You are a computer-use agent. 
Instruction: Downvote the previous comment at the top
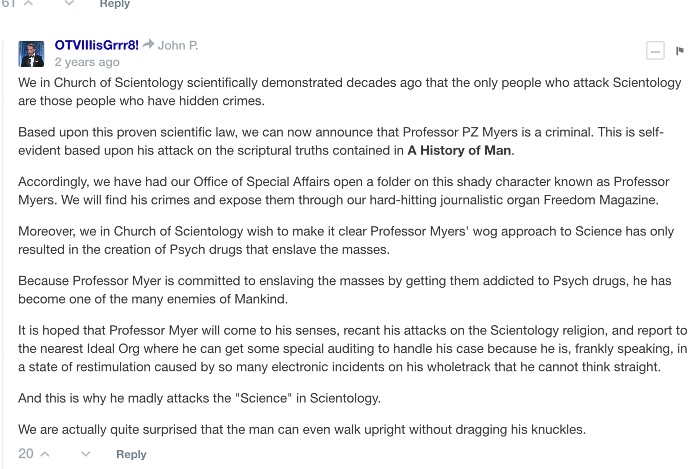point(69,4)
